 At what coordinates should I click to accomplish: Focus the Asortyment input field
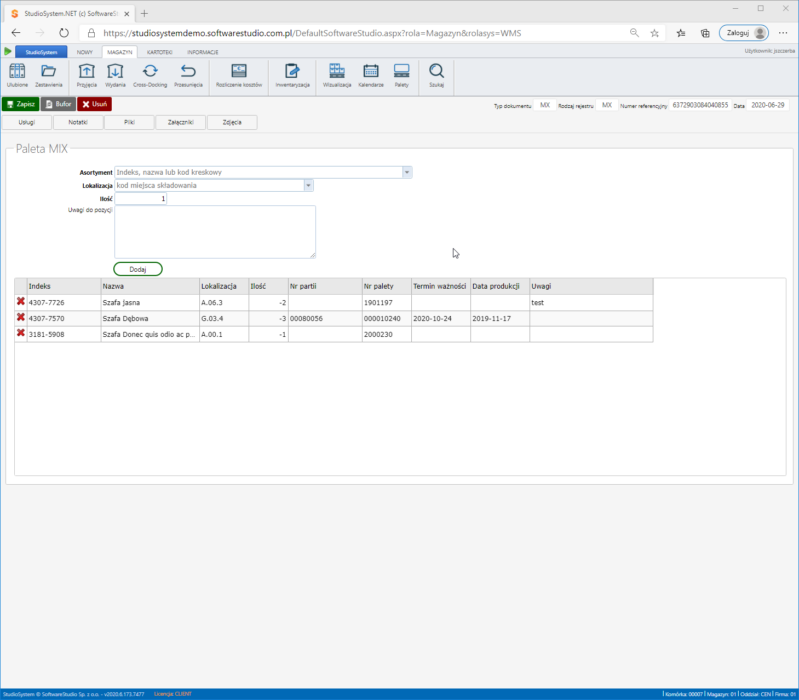(259, 172)
